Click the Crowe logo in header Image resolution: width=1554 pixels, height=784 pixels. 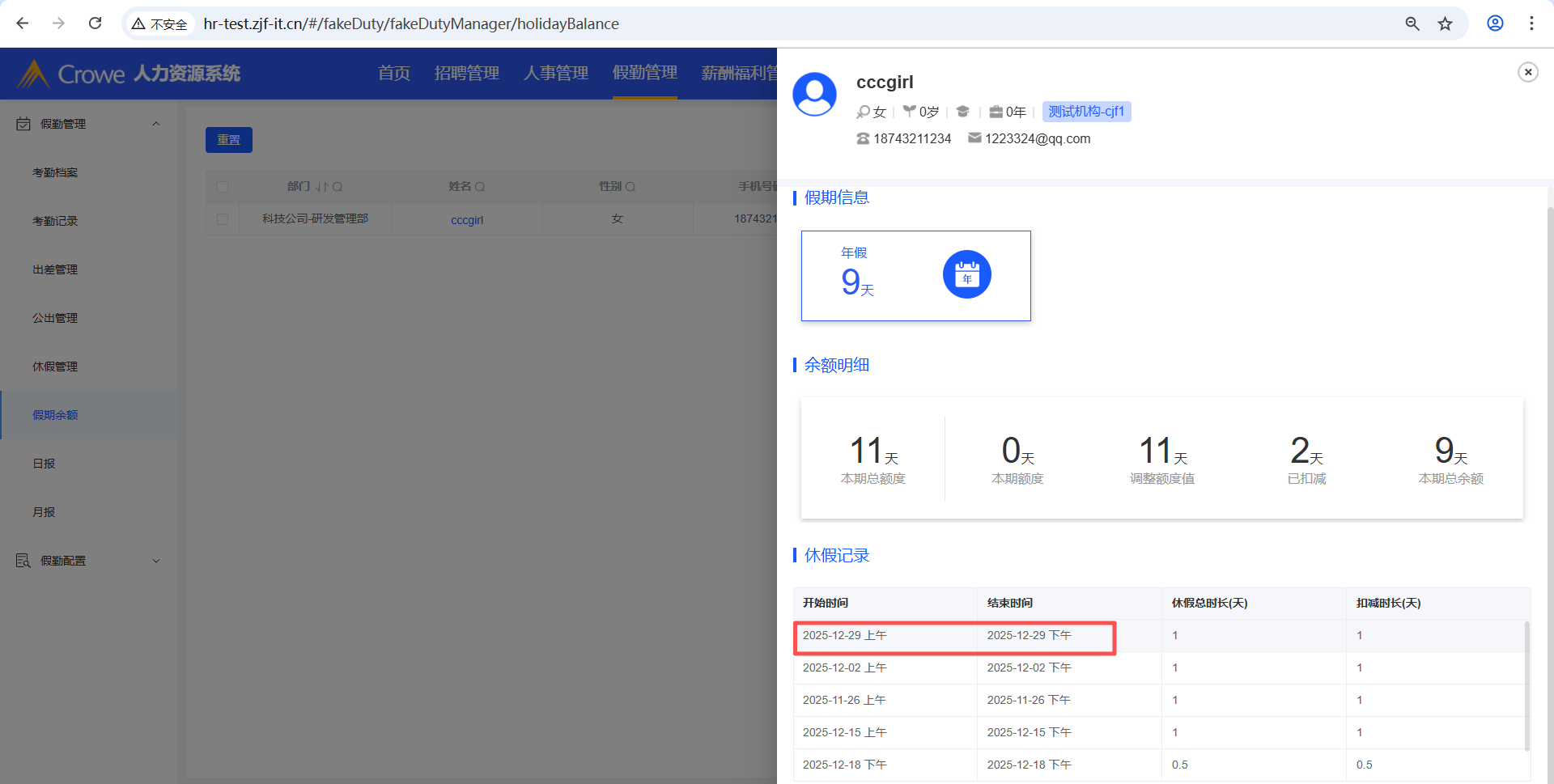coord(73,74)
